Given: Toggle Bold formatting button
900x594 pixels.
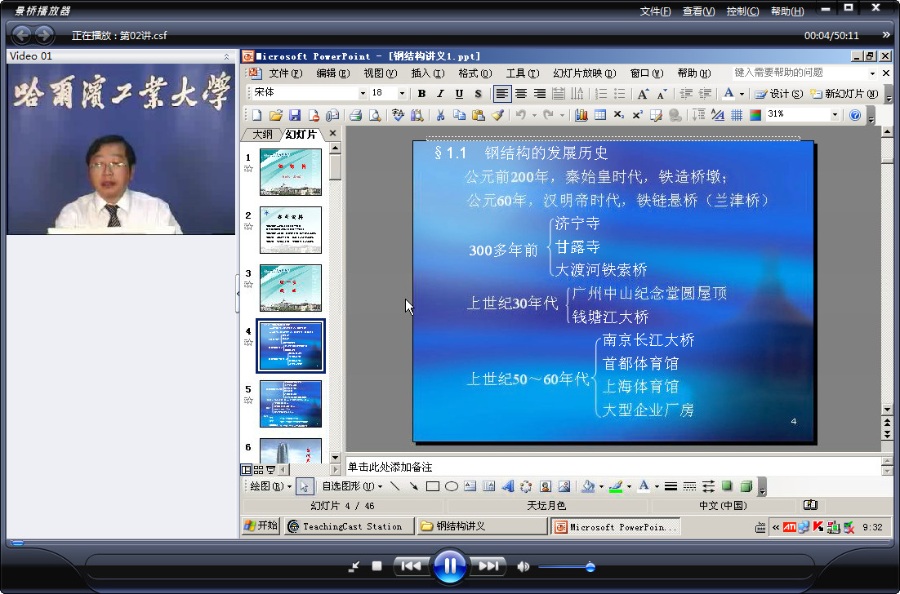Looking at the screenshot, I should (421, 94).
